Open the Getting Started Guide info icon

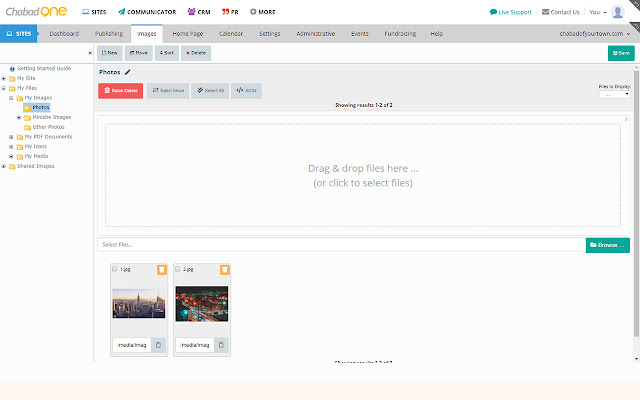(12, 69)
